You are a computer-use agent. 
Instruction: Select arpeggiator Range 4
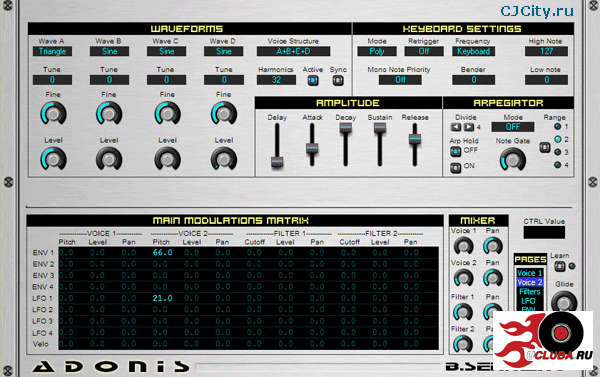click(x=558, y=165)
